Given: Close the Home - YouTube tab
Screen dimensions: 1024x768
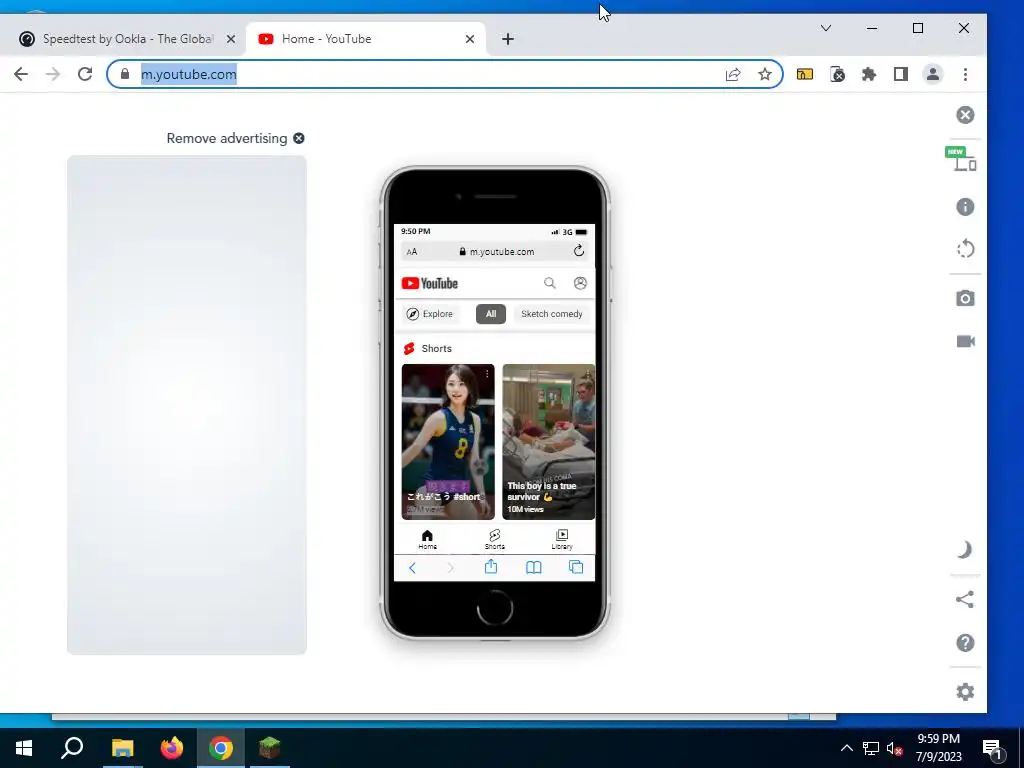Looking at the screenshot, I should tap(470, 39).
